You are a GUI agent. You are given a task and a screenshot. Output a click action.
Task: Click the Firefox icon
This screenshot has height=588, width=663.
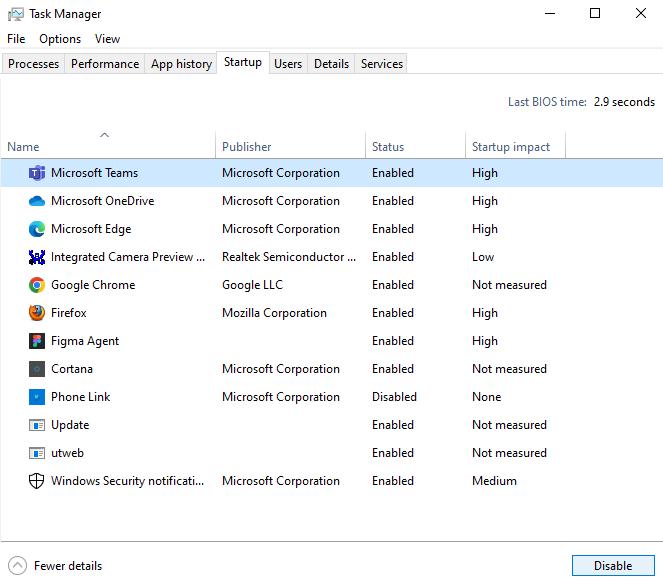pos(37,313)
